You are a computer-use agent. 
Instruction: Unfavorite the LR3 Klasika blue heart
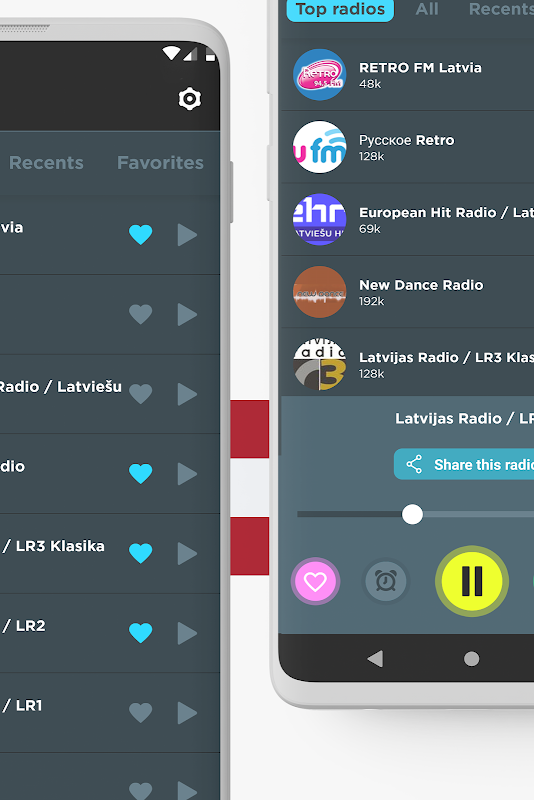[141, 554]
